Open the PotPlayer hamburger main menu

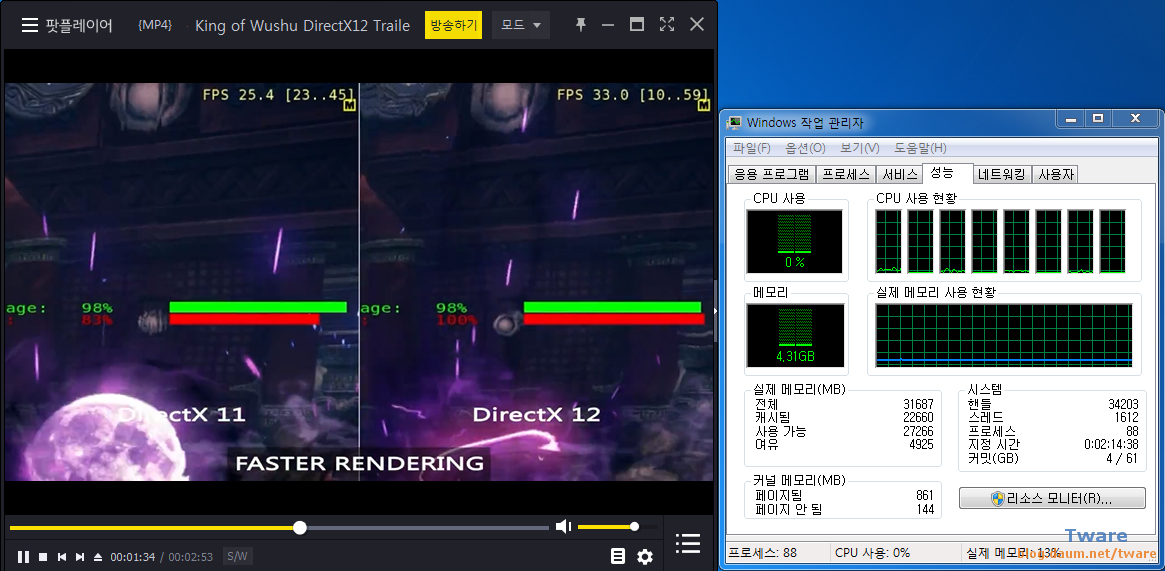[x=30, y=25]
